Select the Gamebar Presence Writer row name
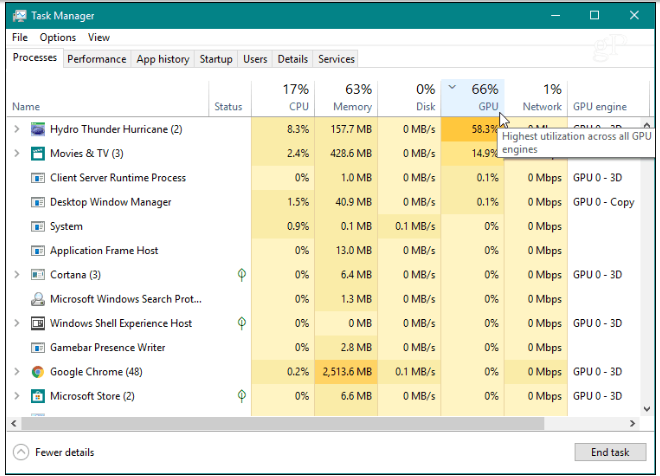 pyautogui.click(x=107, y=348)
